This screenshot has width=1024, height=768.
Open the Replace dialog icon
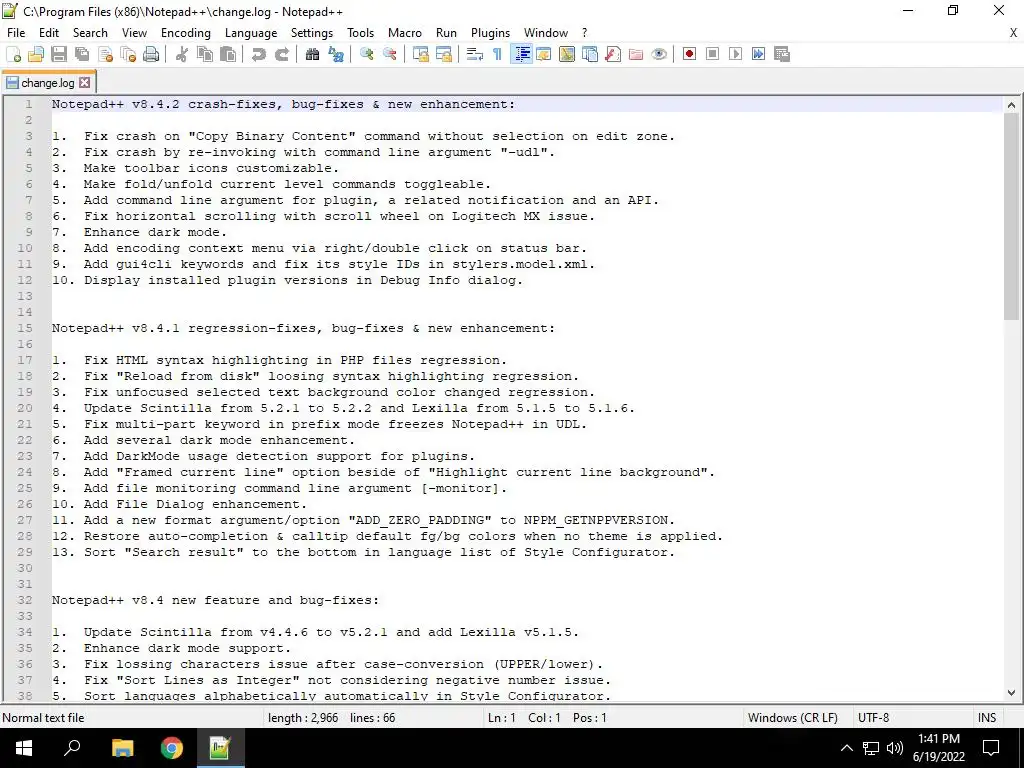(x=336, y=54)
